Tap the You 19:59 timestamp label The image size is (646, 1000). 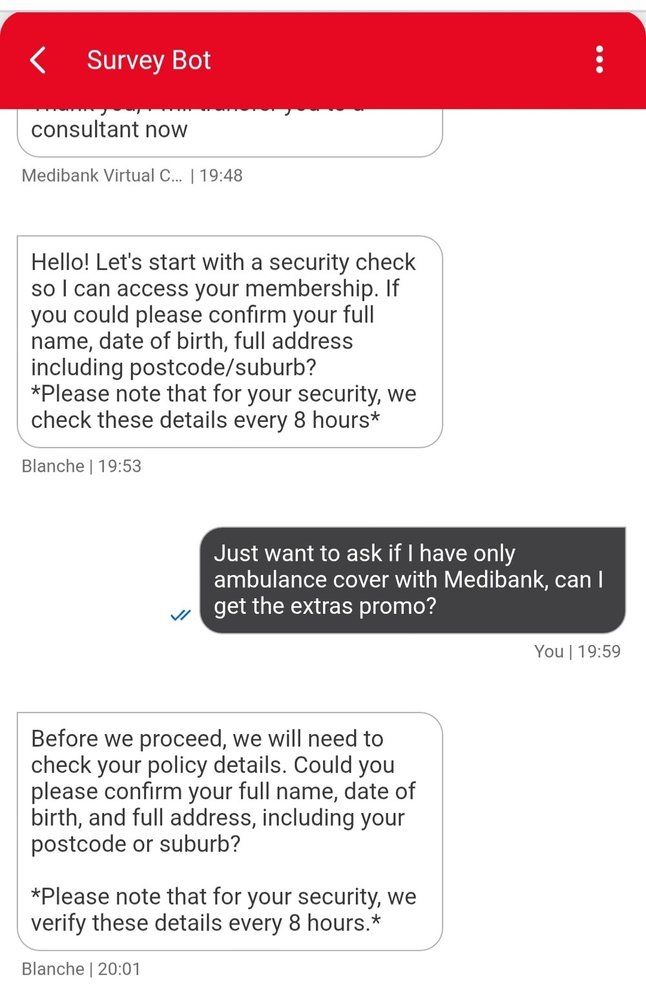pyautogui.click(x=577, y=651)
